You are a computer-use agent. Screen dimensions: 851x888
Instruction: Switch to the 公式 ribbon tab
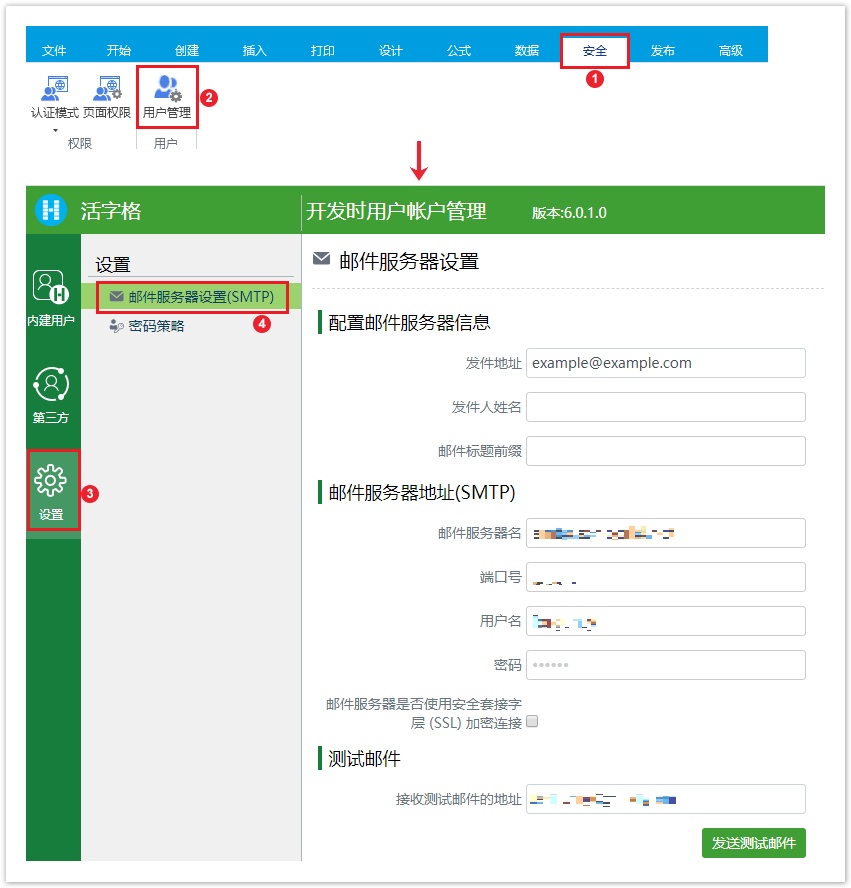[x=459, y=50]
